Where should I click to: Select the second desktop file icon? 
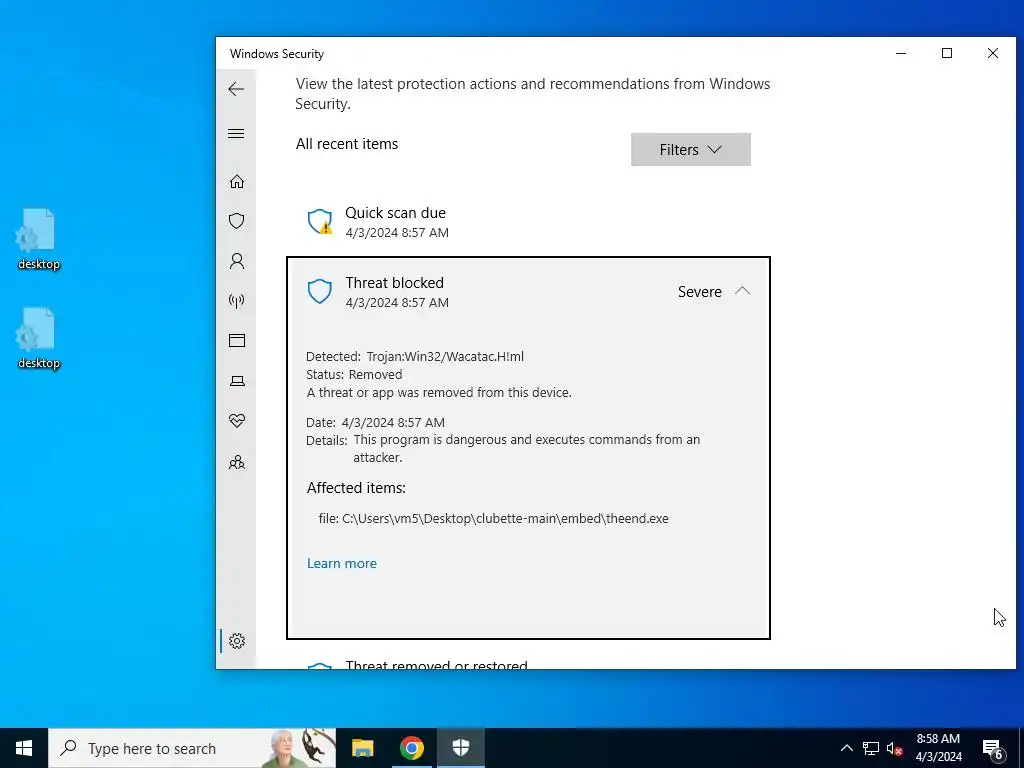[x=39, y=338]
